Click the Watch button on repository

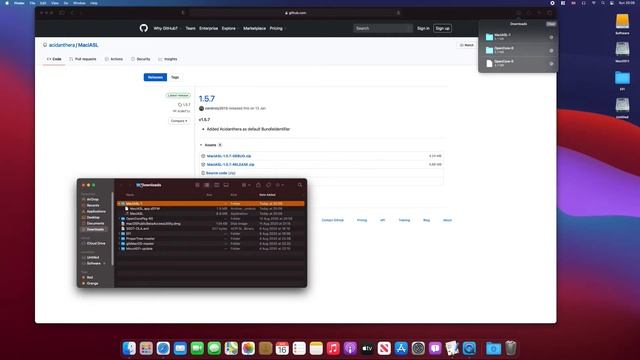[x=467, y=45]
